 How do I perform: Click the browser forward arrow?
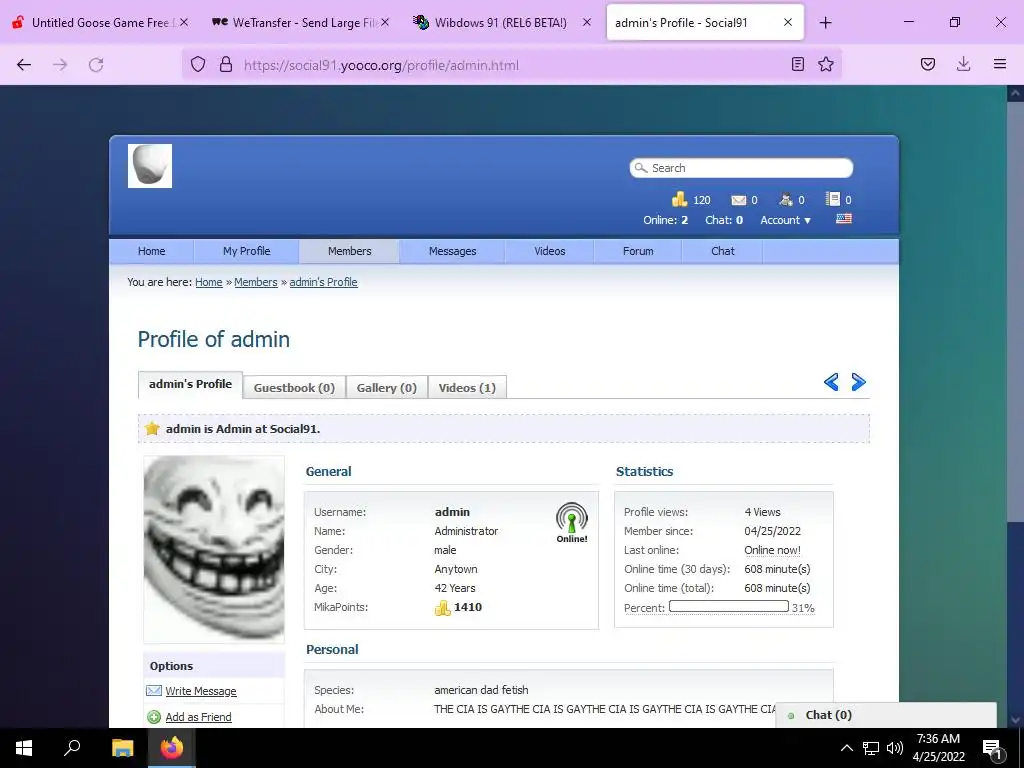60,65
